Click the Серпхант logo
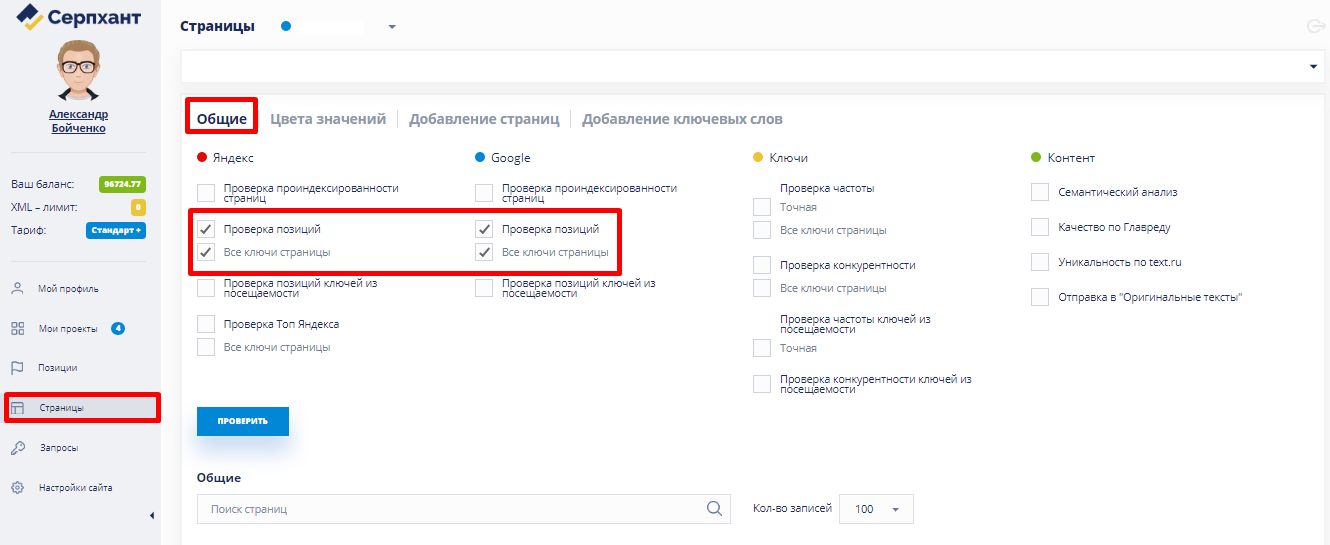This screenshot has width=1330, height=545. point(80,18)
